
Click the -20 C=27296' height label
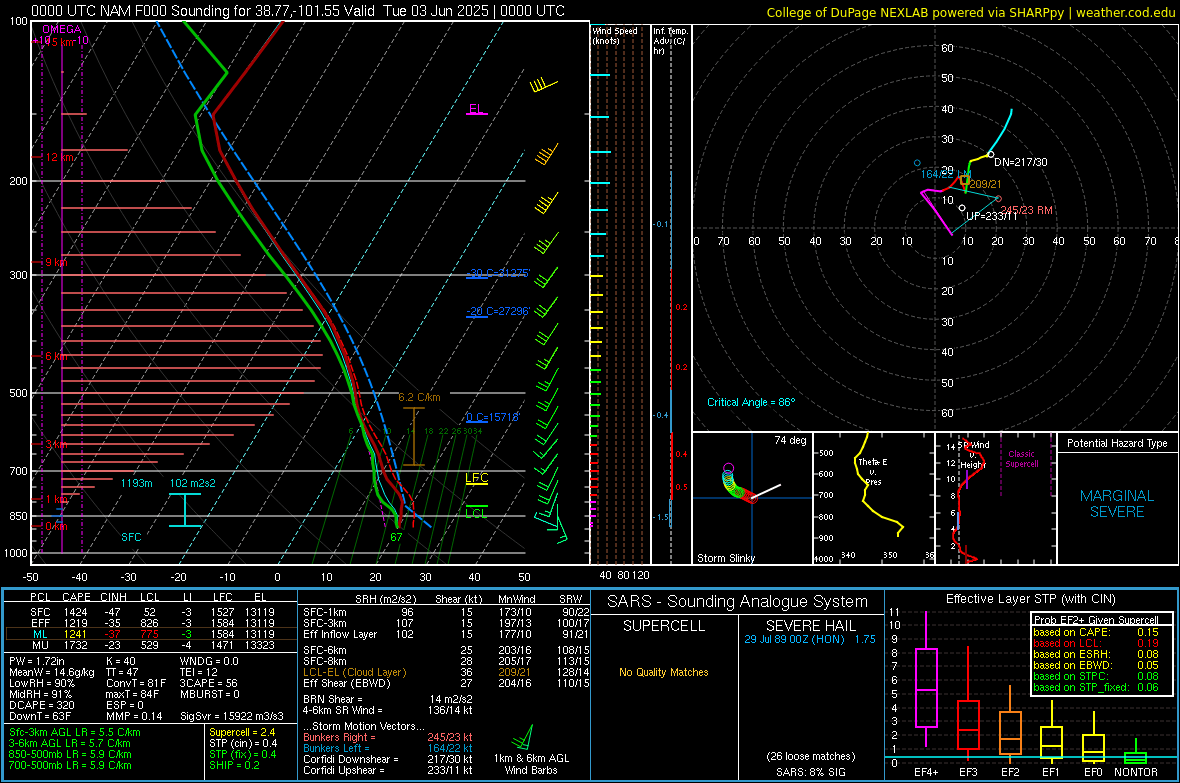click(498, 311)
